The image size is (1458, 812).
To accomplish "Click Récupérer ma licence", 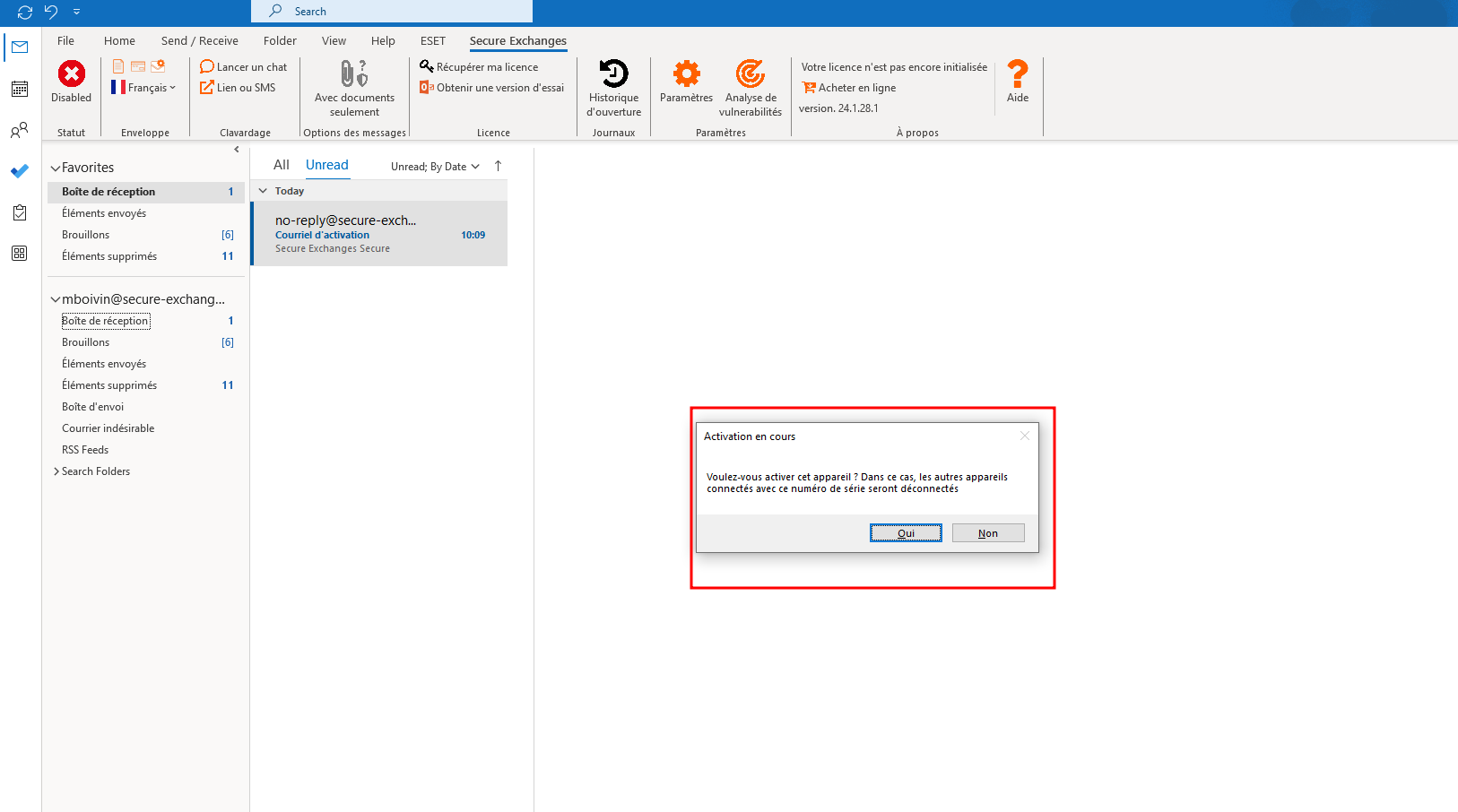I will coord(480,67).
